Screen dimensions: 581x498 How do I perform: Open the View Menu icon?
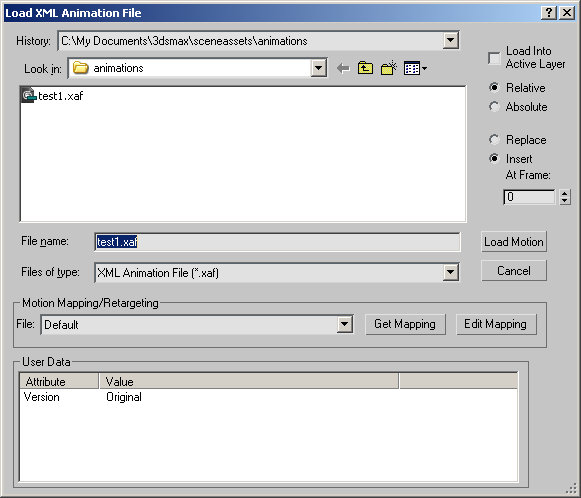(415, 69)
